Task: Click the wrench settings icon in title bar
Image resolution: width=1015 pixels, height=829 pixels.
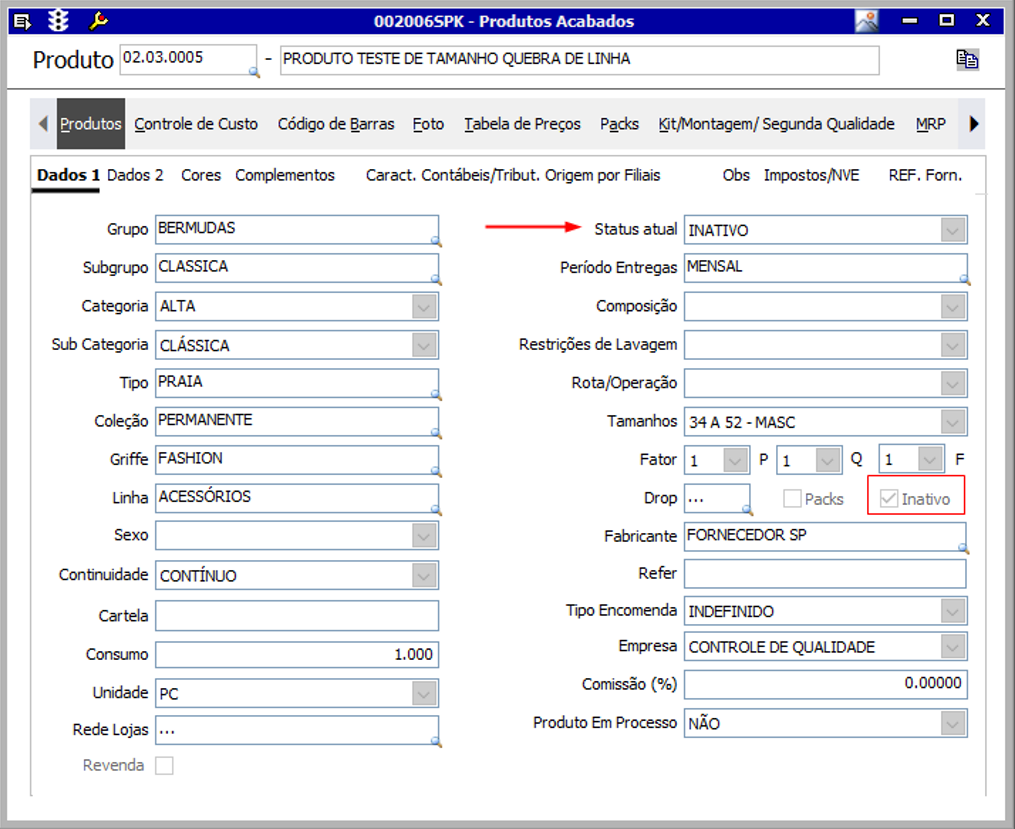Action: click(99, 20)
